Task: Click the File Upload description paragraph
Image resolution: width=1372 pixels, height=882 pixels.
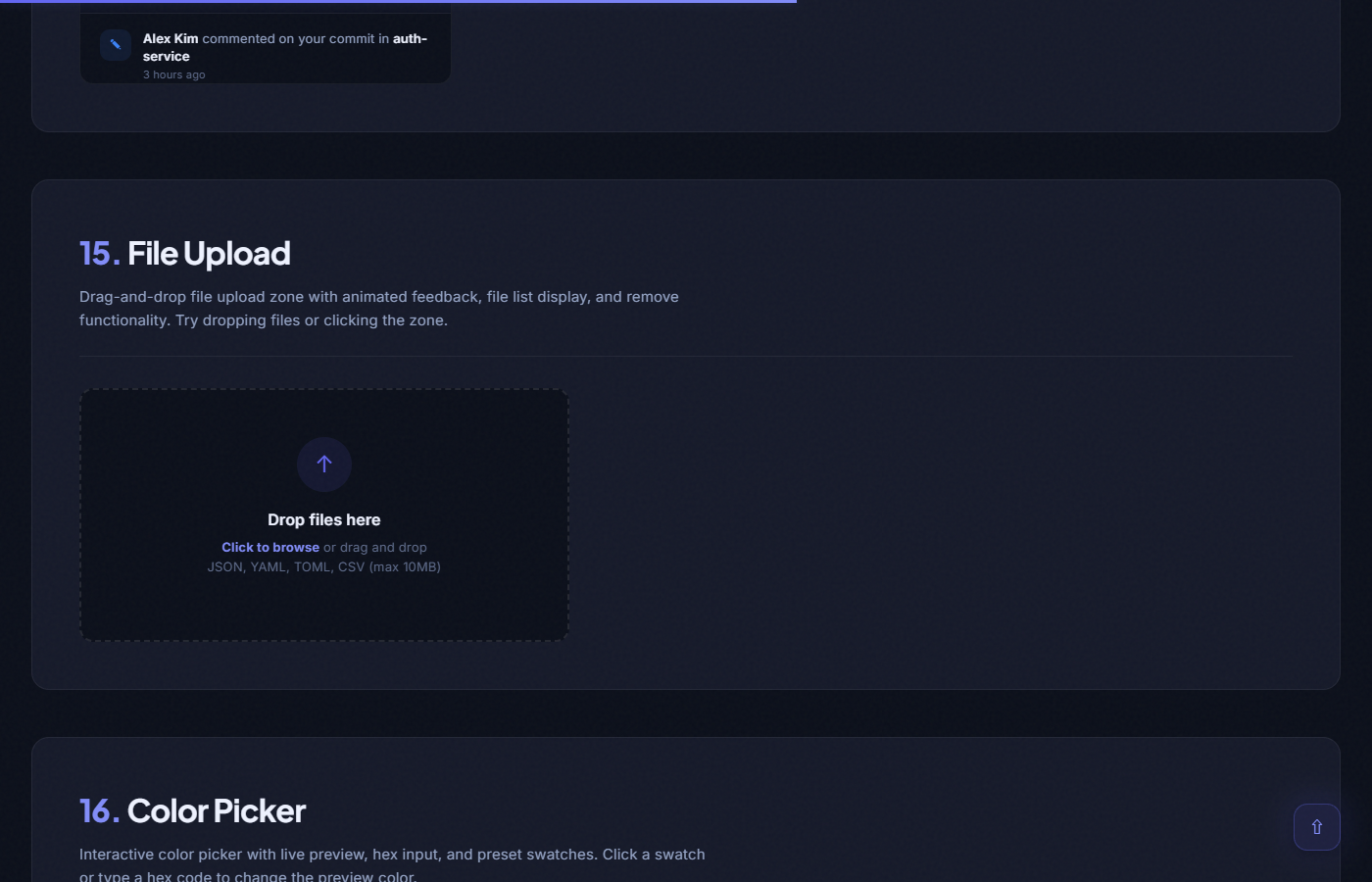Action: point(378,309)
